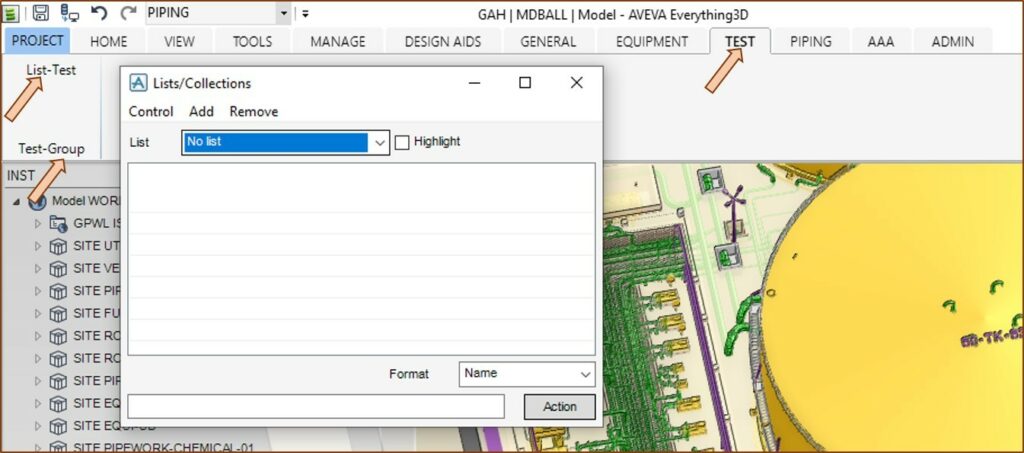Viewport: 1024px width, 453px height.
Task: Open the AAA ribbon tab
Action: (881, 42)
